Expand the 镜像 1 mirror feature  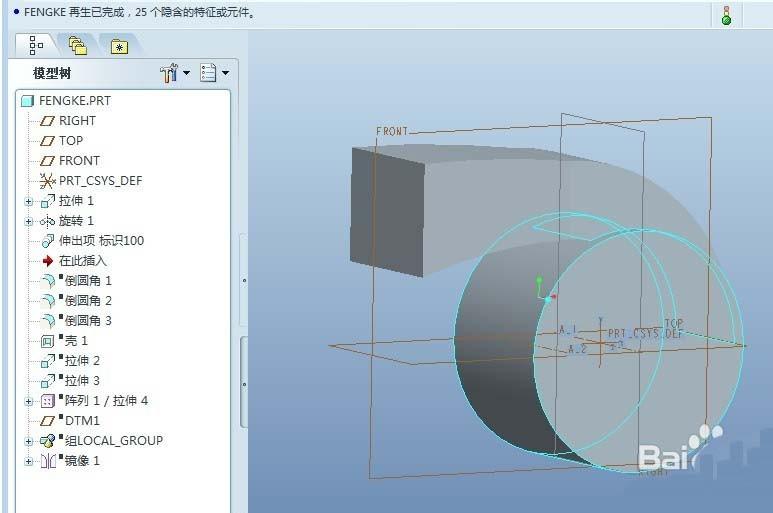pos(29,462)
